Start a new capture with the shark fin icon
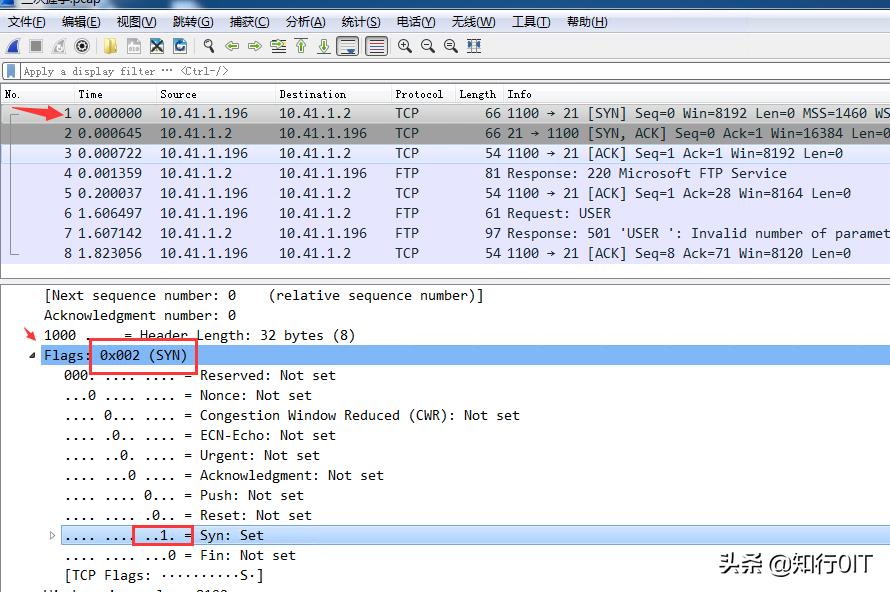The height and width of the screenshot is (592, 890). click(11, 45)
